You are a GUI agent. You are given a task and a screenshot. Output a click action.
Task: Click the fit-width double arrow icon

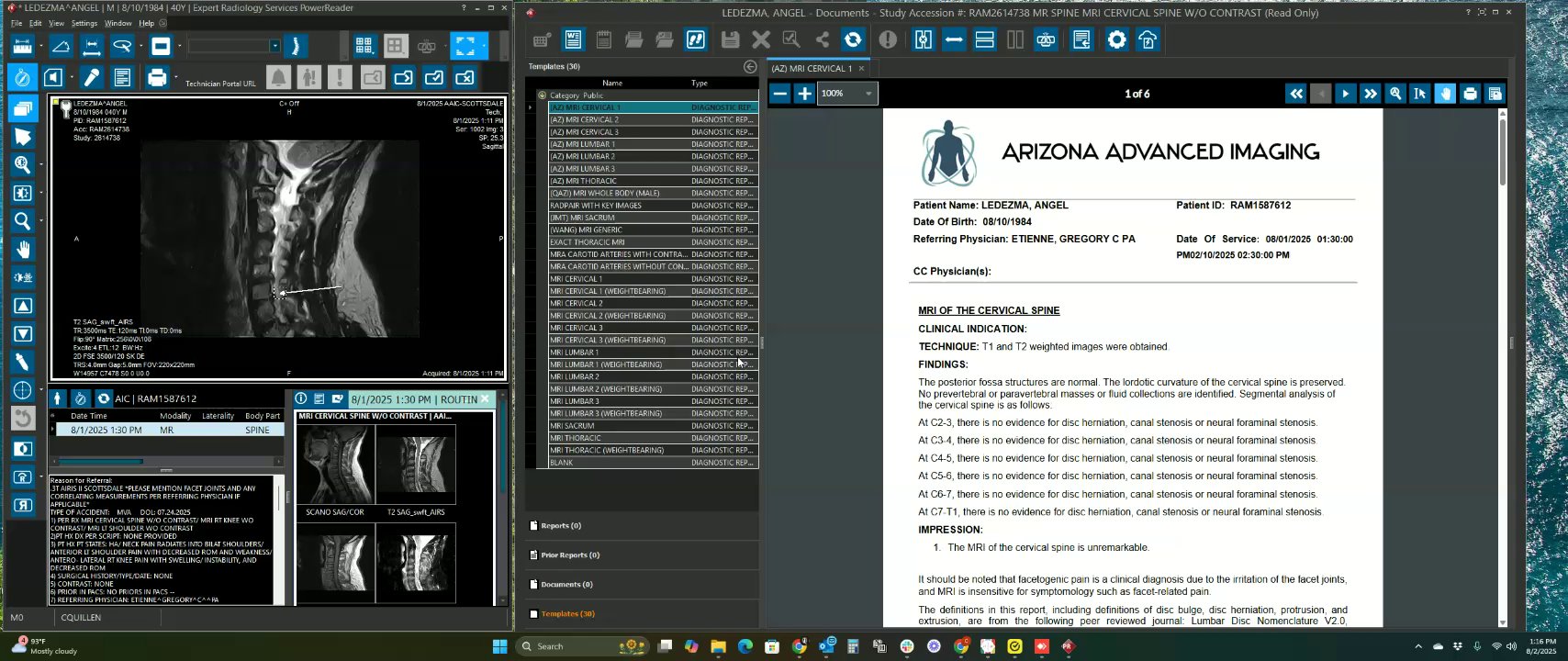pos(954,39)
